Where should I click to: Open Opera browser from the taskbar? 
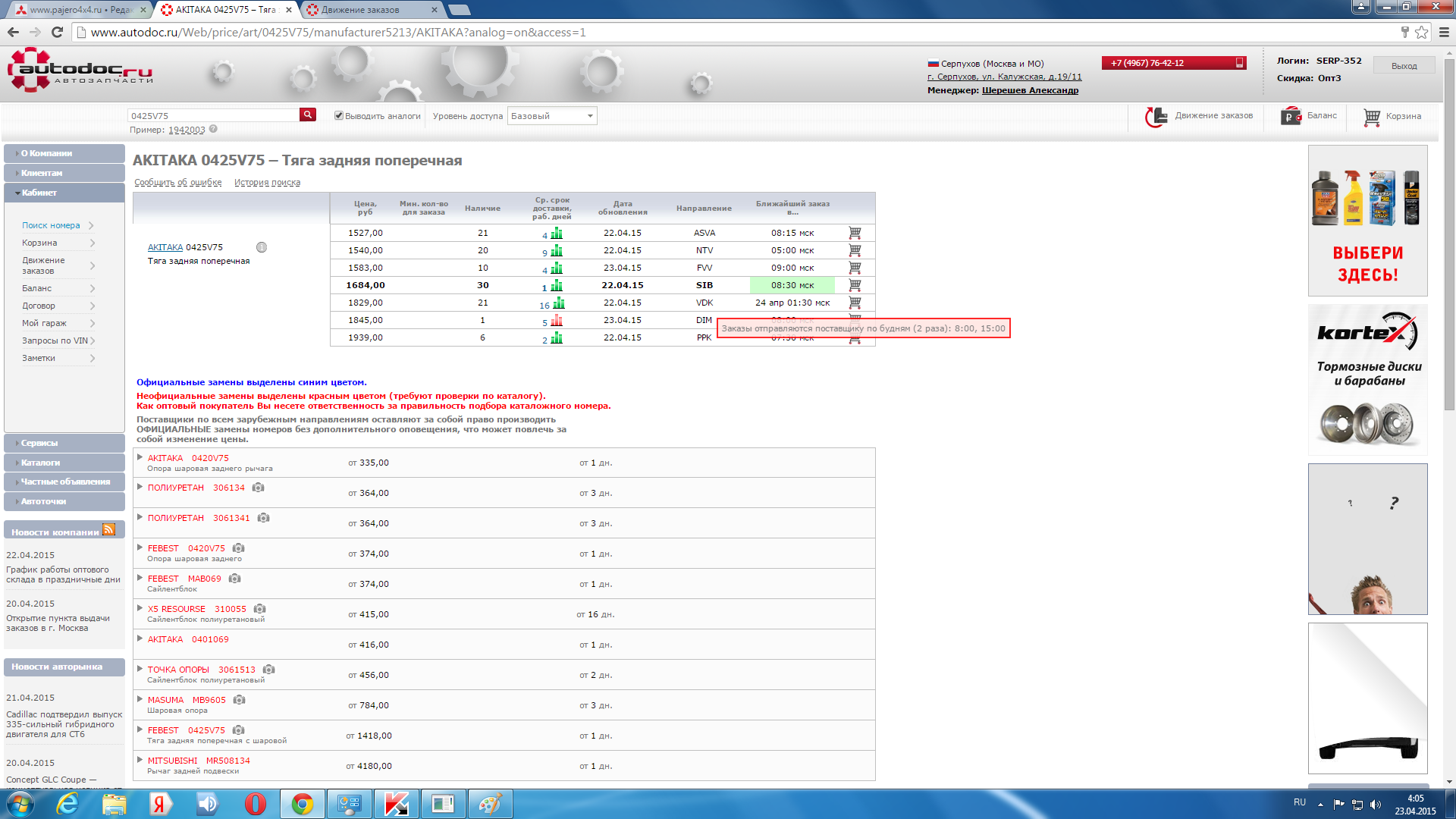point(256,804)
